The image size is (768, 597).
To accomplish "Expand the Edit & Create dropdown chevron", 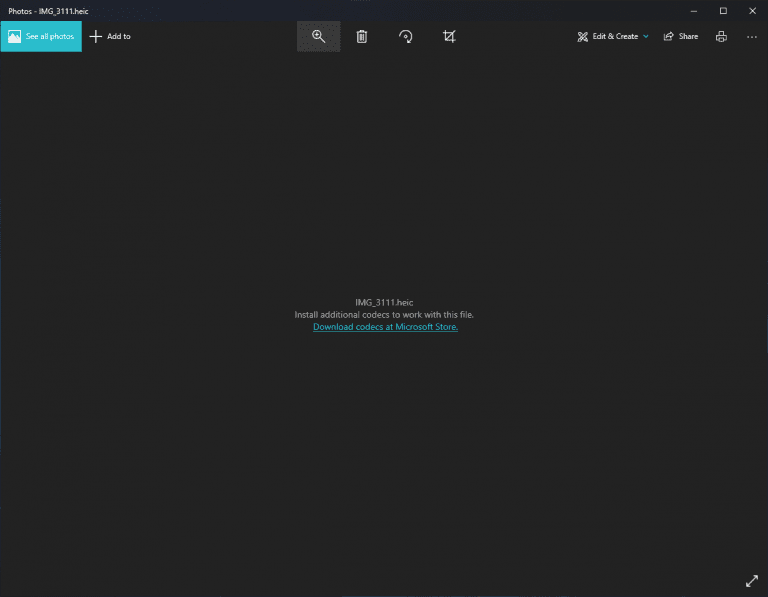I will pyautogui.click(x=646, y=36).
